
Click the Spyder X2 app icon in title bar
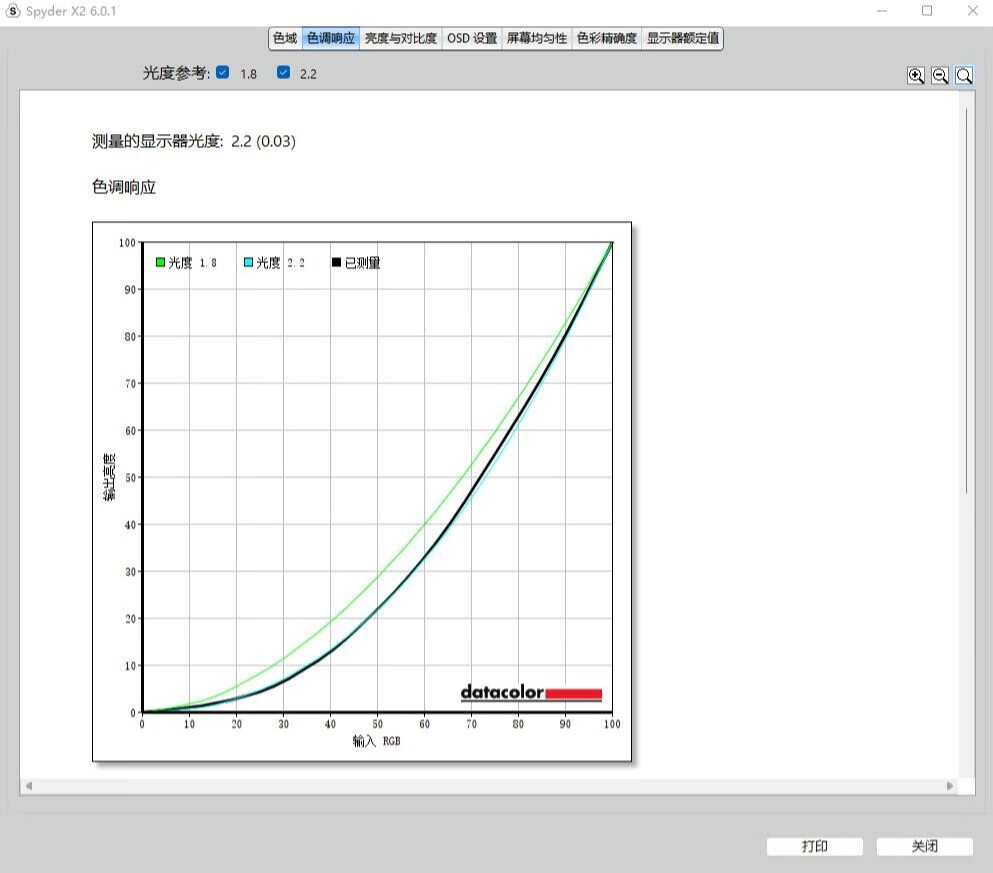[13, 11]
